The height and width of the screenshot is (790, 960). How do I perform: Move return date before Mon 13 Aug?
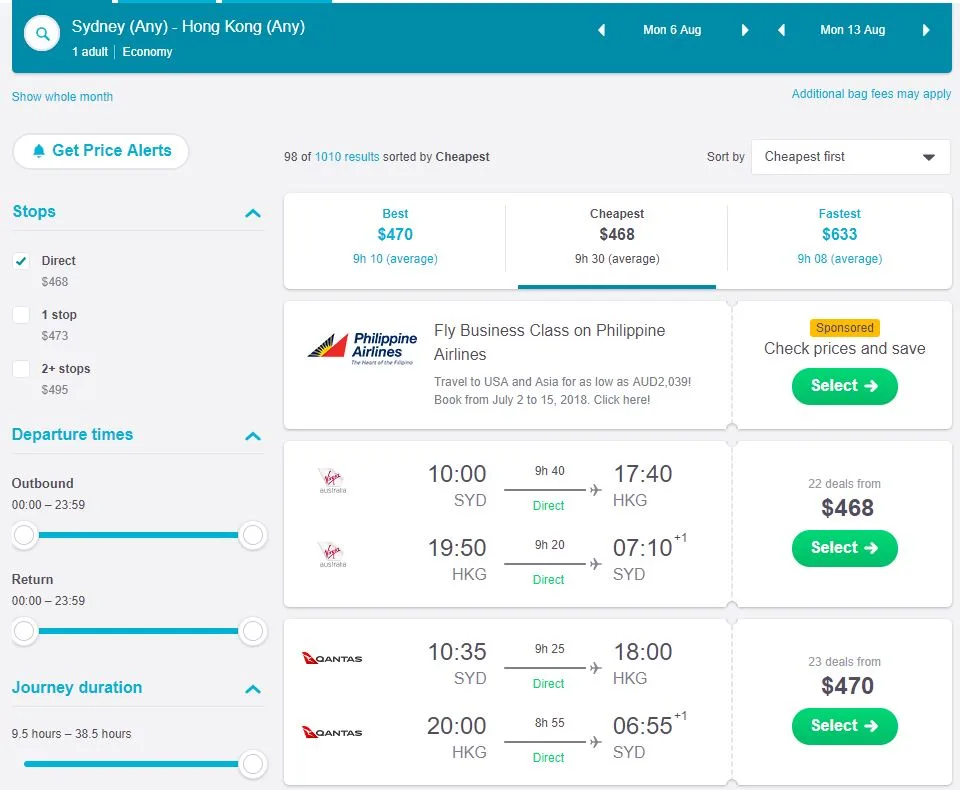781,30
